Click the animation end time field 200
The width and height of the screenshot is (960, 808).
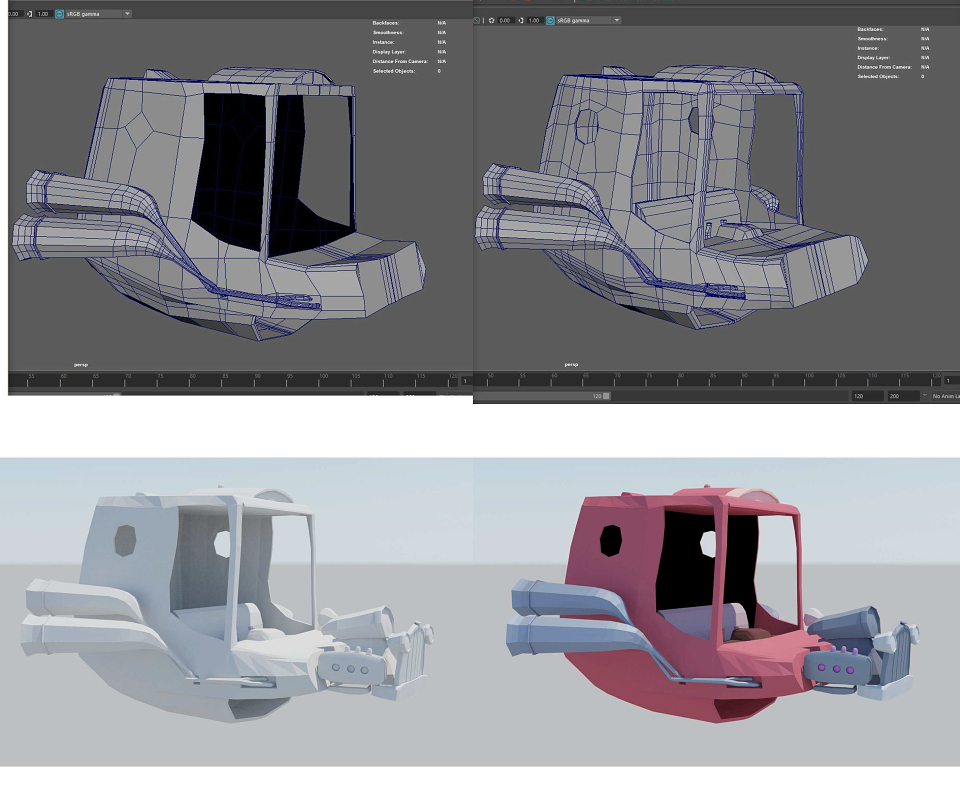[904, 396]
